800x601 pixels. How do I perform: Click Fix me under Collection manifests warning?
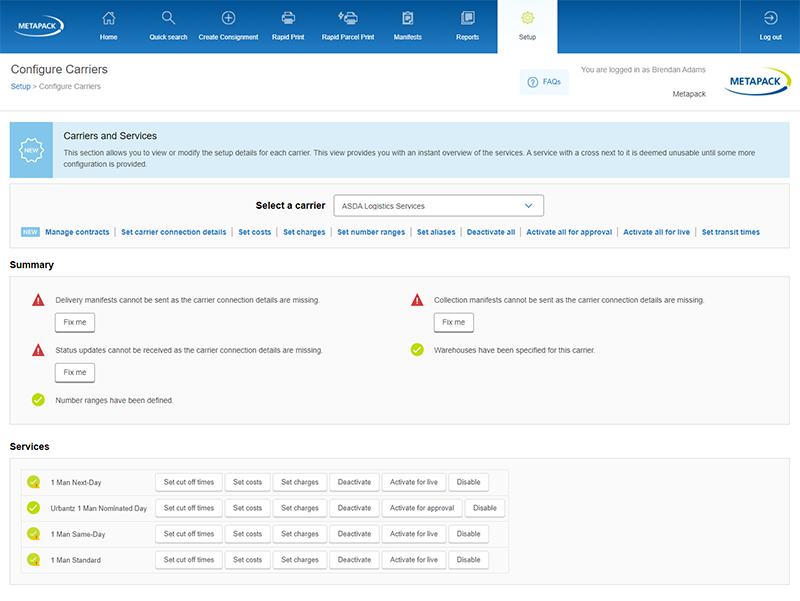(454, 322)
